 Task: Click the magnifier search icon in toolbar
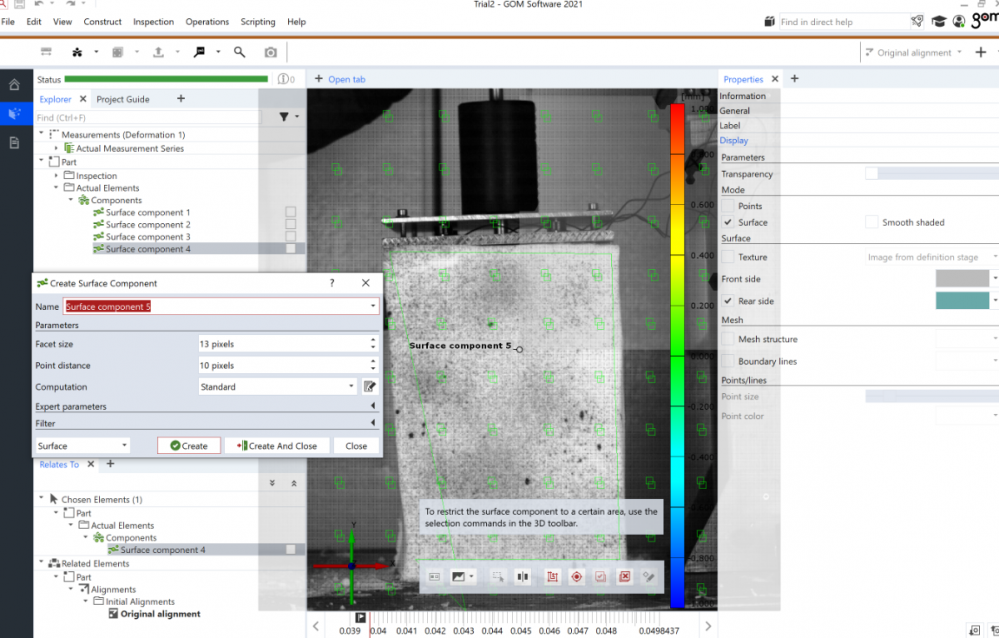click(x=239, y=52)
